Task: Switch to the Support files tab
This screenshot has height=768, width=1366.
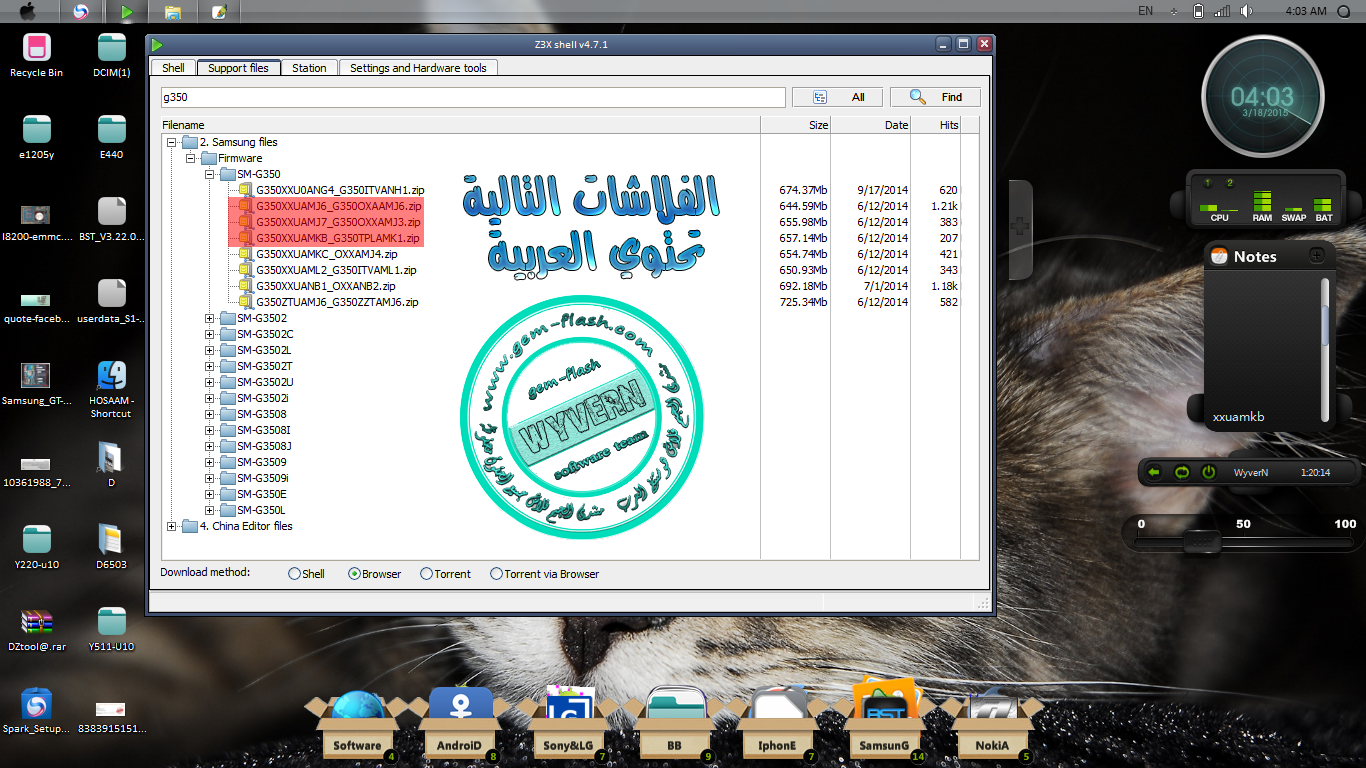Action: 238,68
